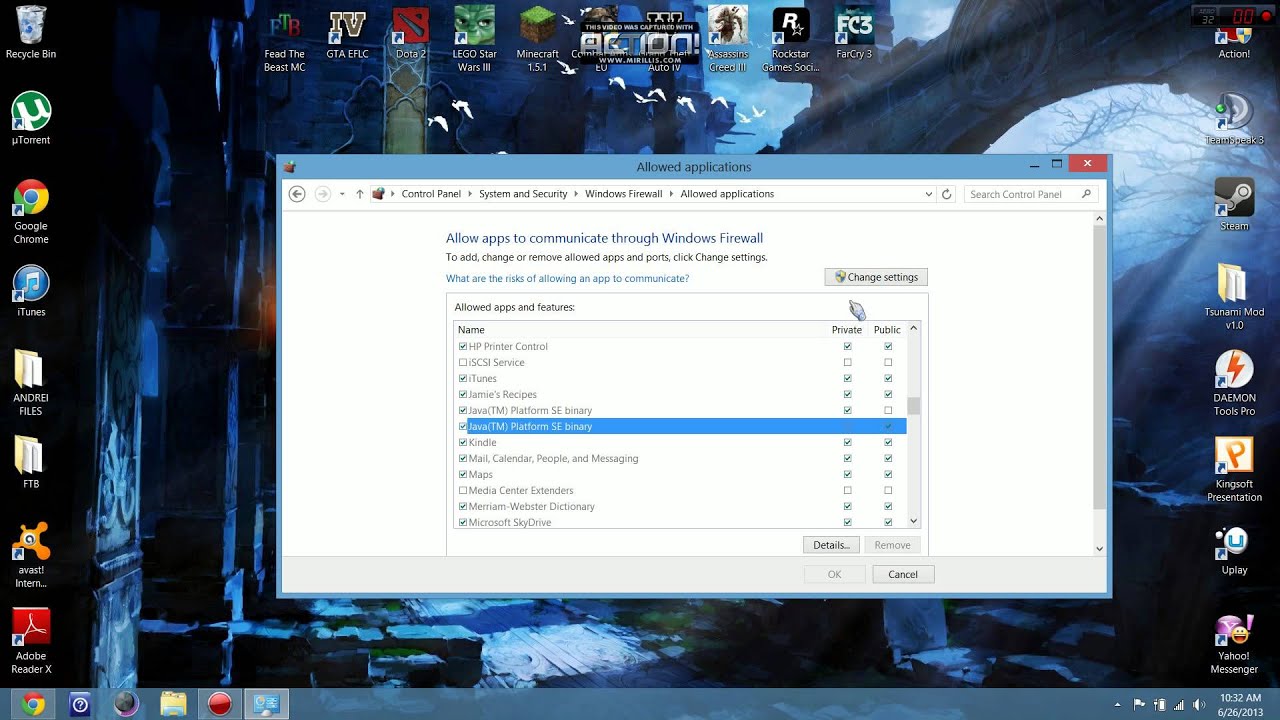Go to Windows Firewall breadcrumb
Viewport: 1280px width, 720px height.
[x=624, y=194]
